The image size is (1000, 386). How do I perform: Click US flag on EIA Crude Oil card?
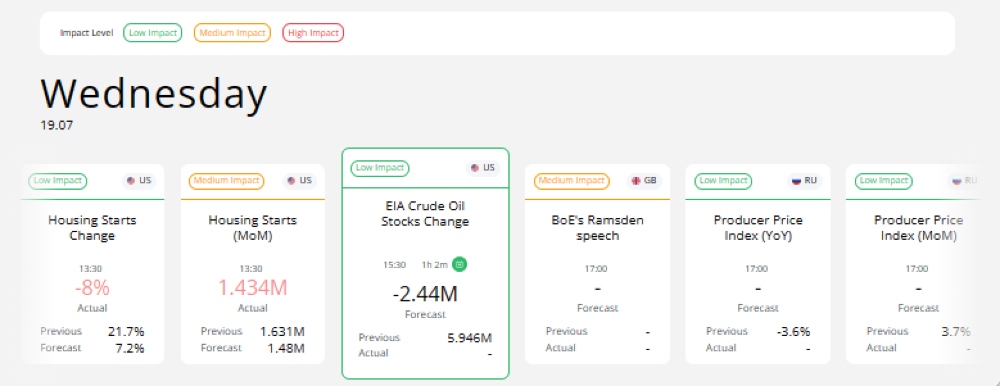coord(474,168)
